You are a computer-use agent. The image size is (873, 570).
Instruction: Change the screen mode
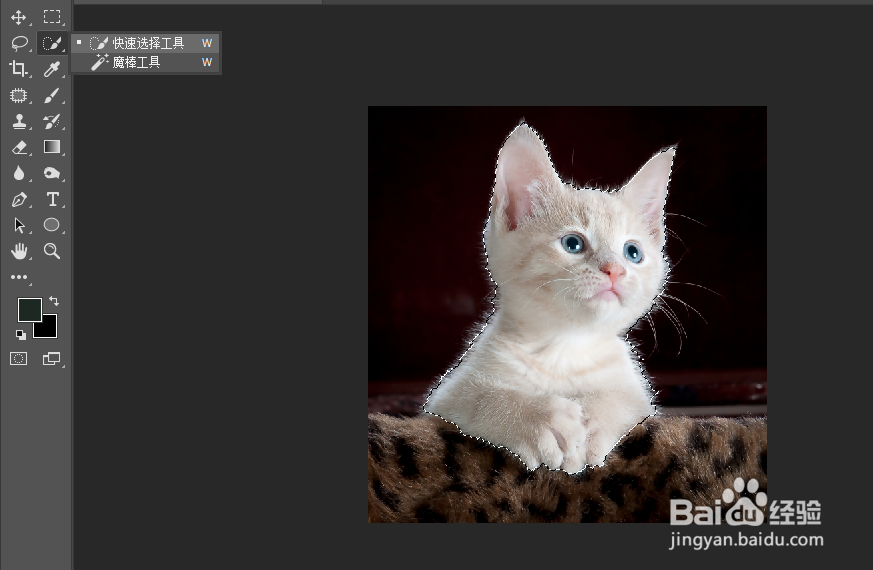(x=52, y=358)
